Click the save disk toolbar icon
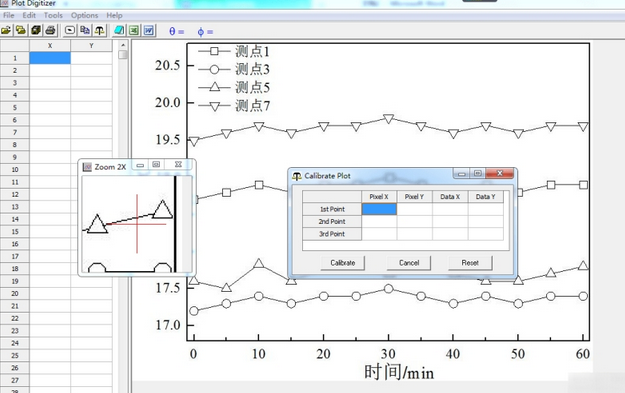 (35, 30)
